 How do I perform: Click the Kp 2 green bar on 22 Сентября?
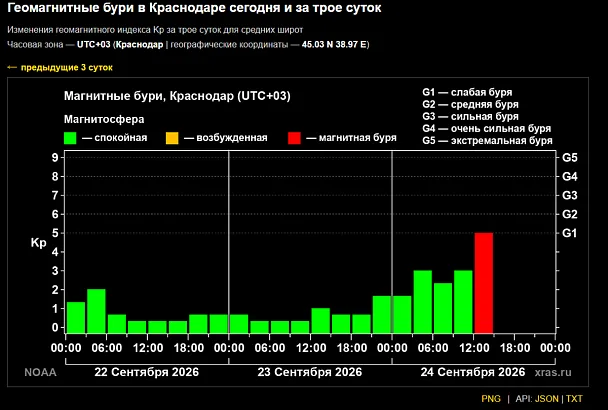tap(96, 311)
